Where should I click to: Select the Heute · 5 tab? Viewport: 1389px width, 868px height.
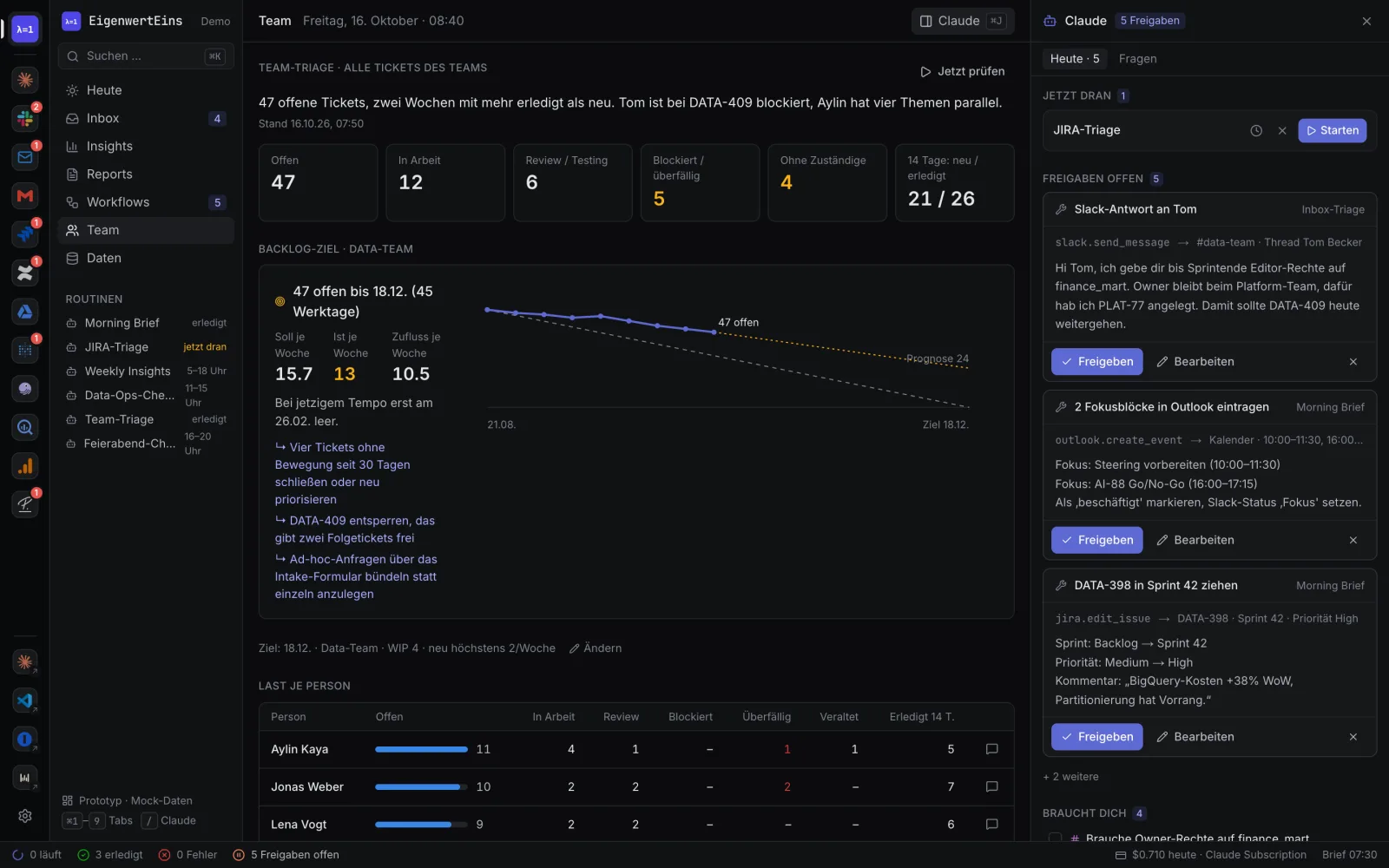pyautogui.click(x=1075, y=59)
